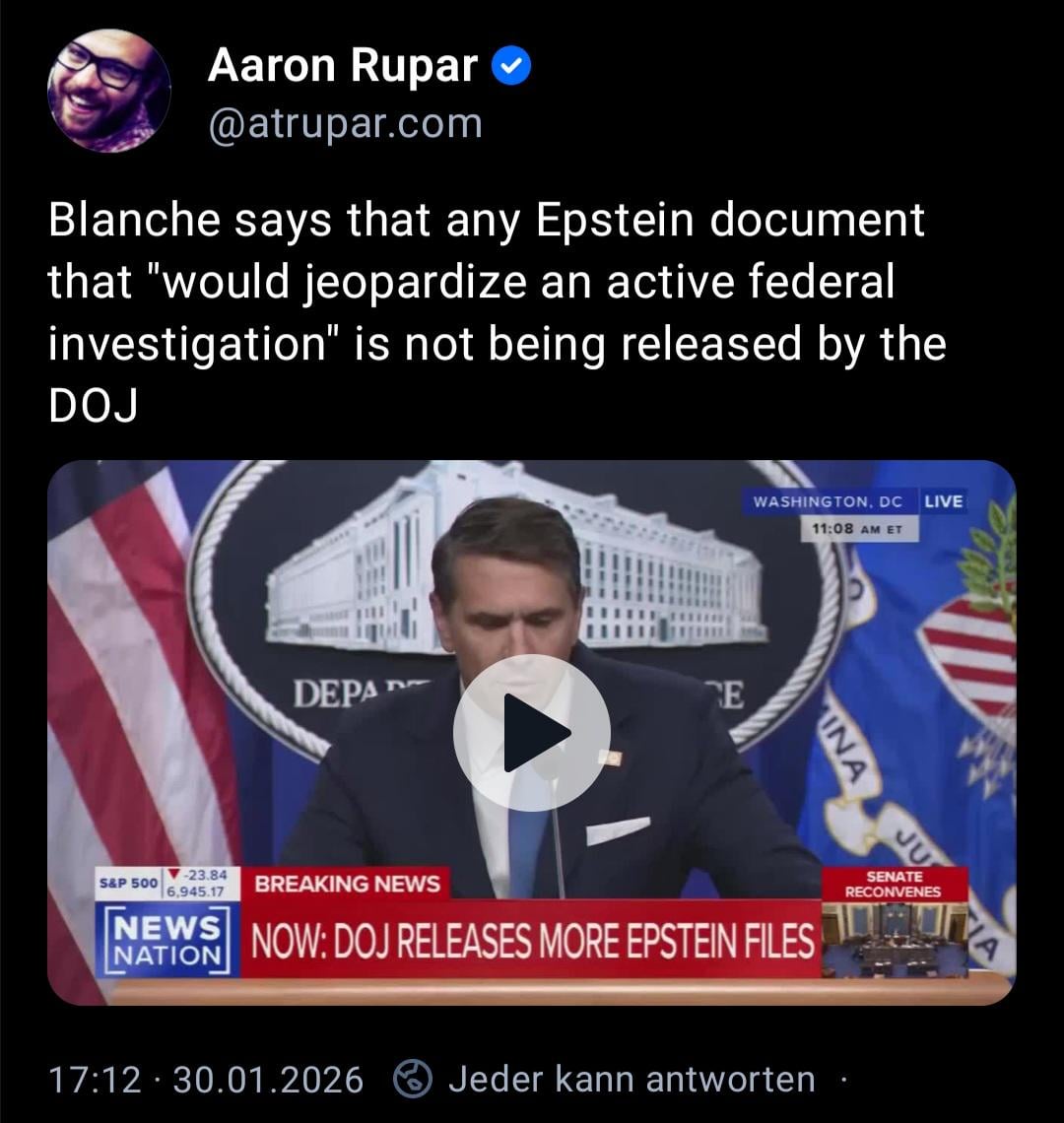
Task: Click the BREAKING NEWS banner label
Action: pyautogui.click(x=347, y=883)
